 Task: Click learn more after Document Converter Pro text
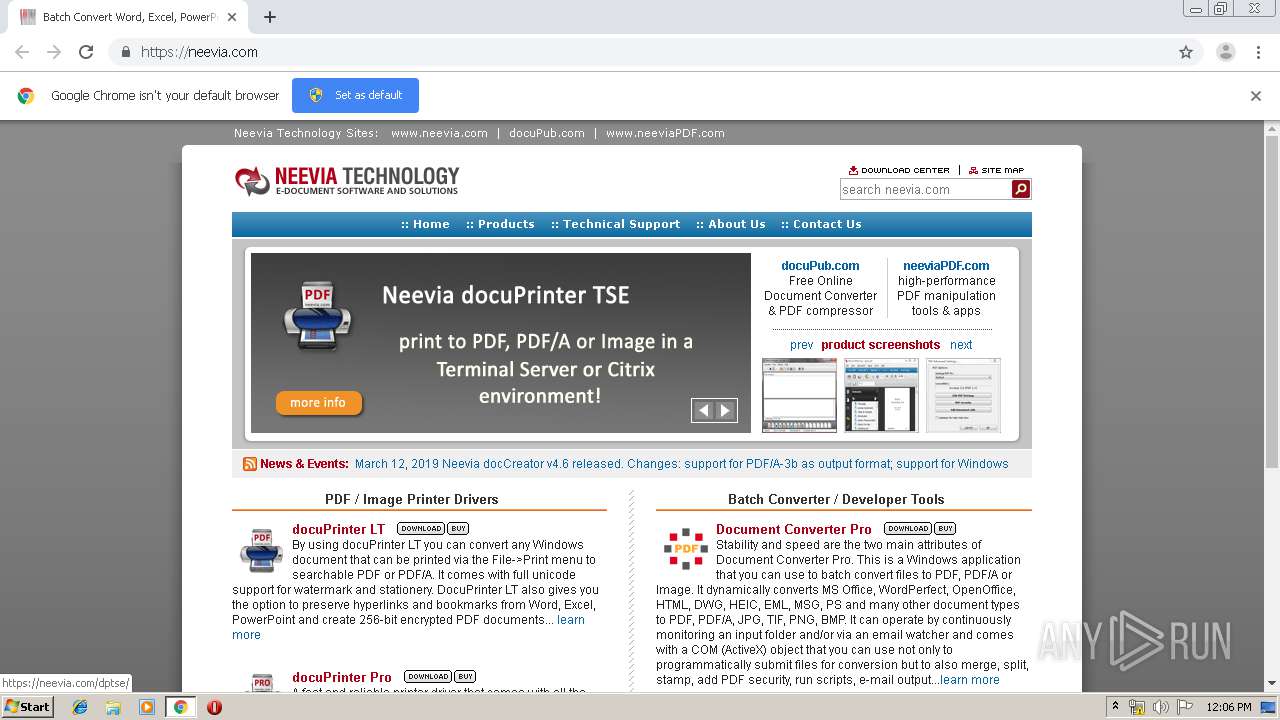(969, 680)
